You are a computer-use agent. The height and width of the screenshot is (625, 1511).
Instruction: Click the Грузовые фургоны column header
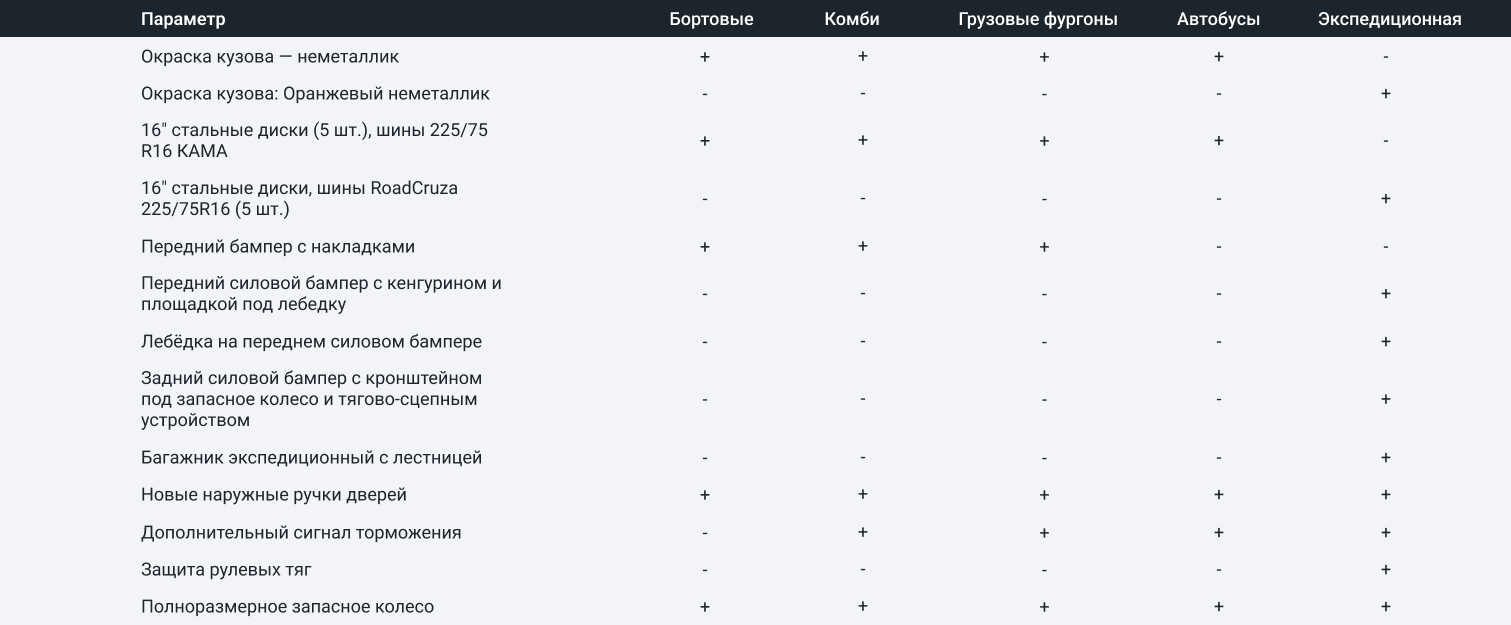point(1037,19)
